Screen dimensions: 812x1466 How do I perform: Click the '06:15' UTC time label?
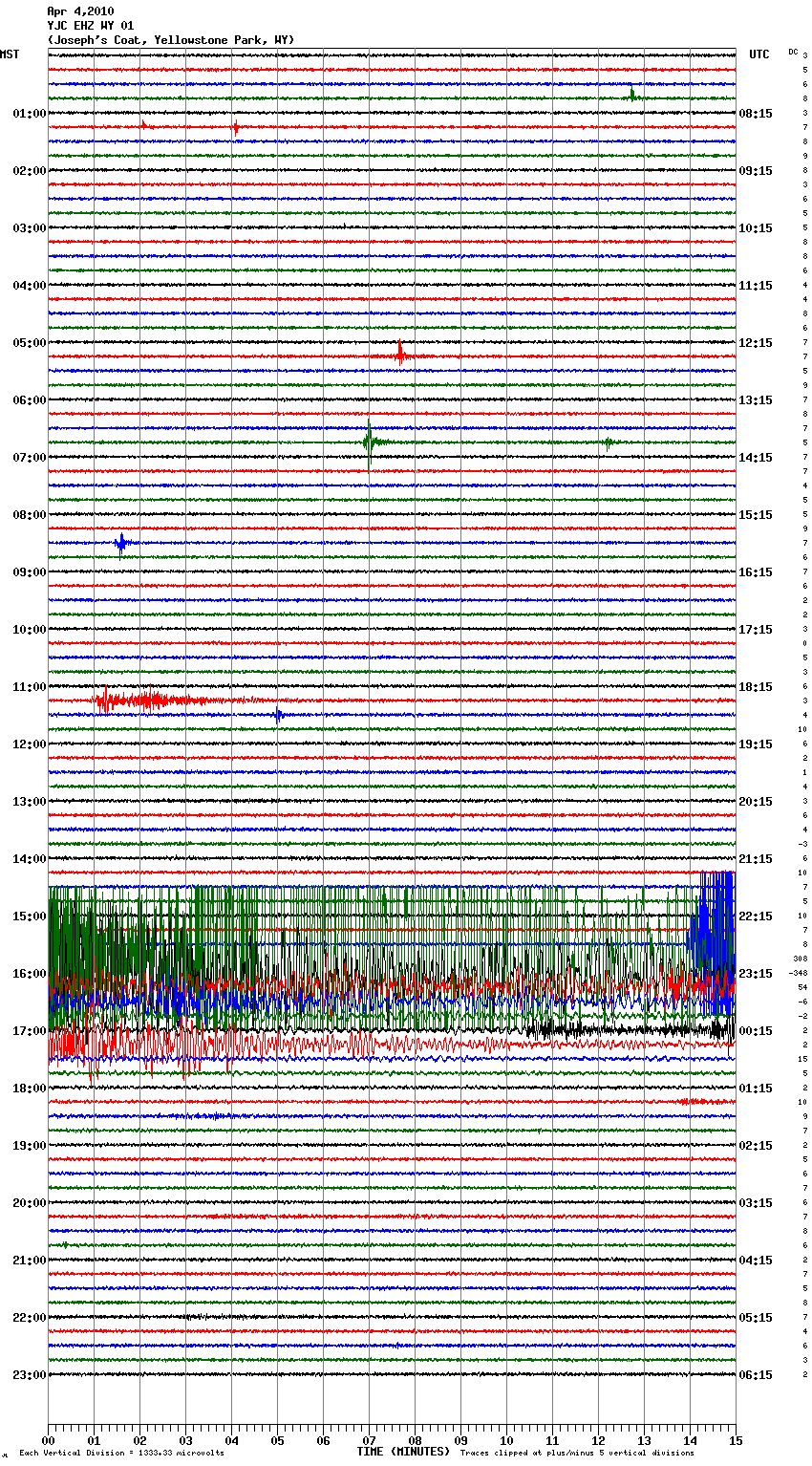pos(756,1375)
